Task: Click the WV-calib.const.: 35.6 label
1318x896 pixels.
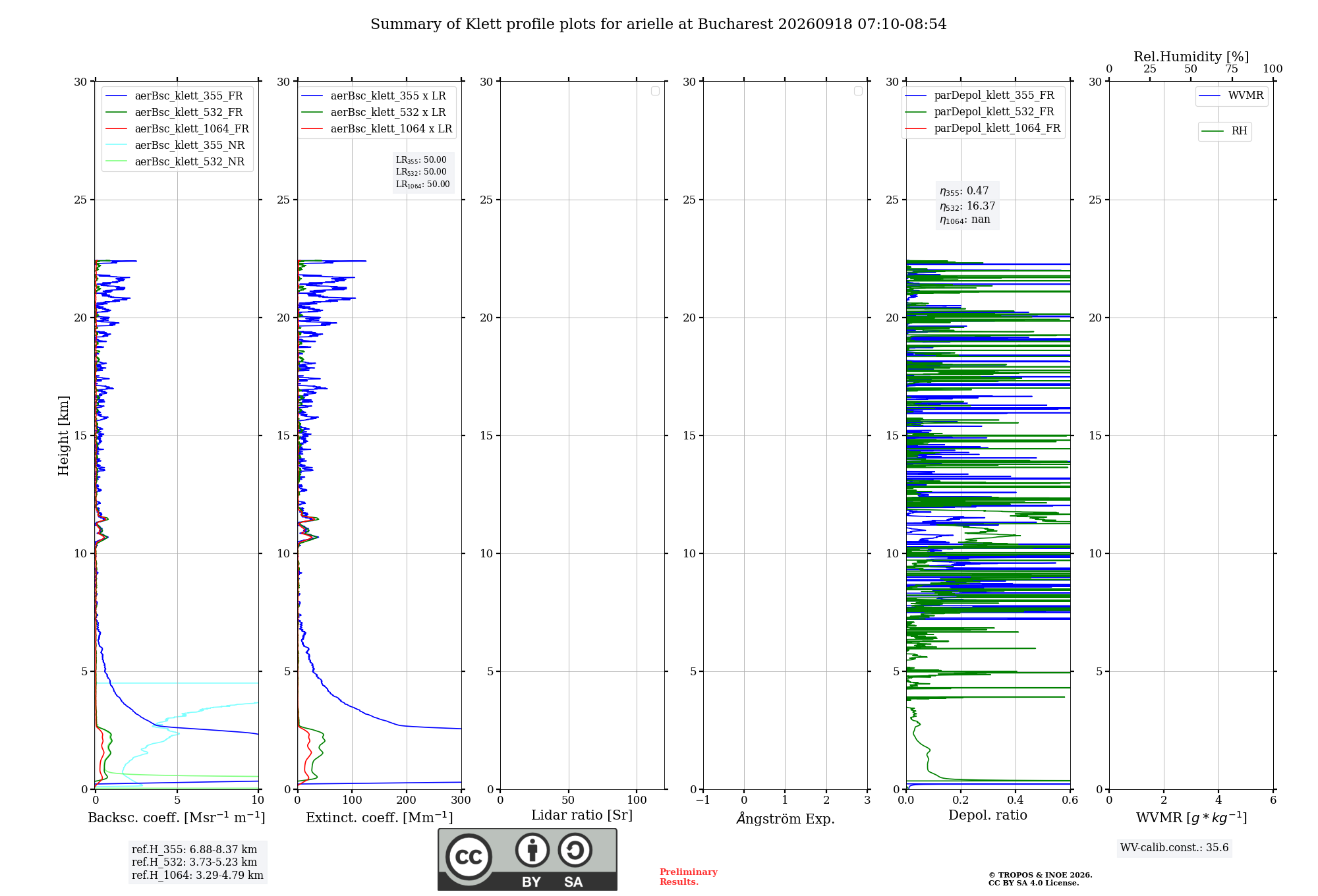Action: pyautogui.click(x=1174, y=848)
